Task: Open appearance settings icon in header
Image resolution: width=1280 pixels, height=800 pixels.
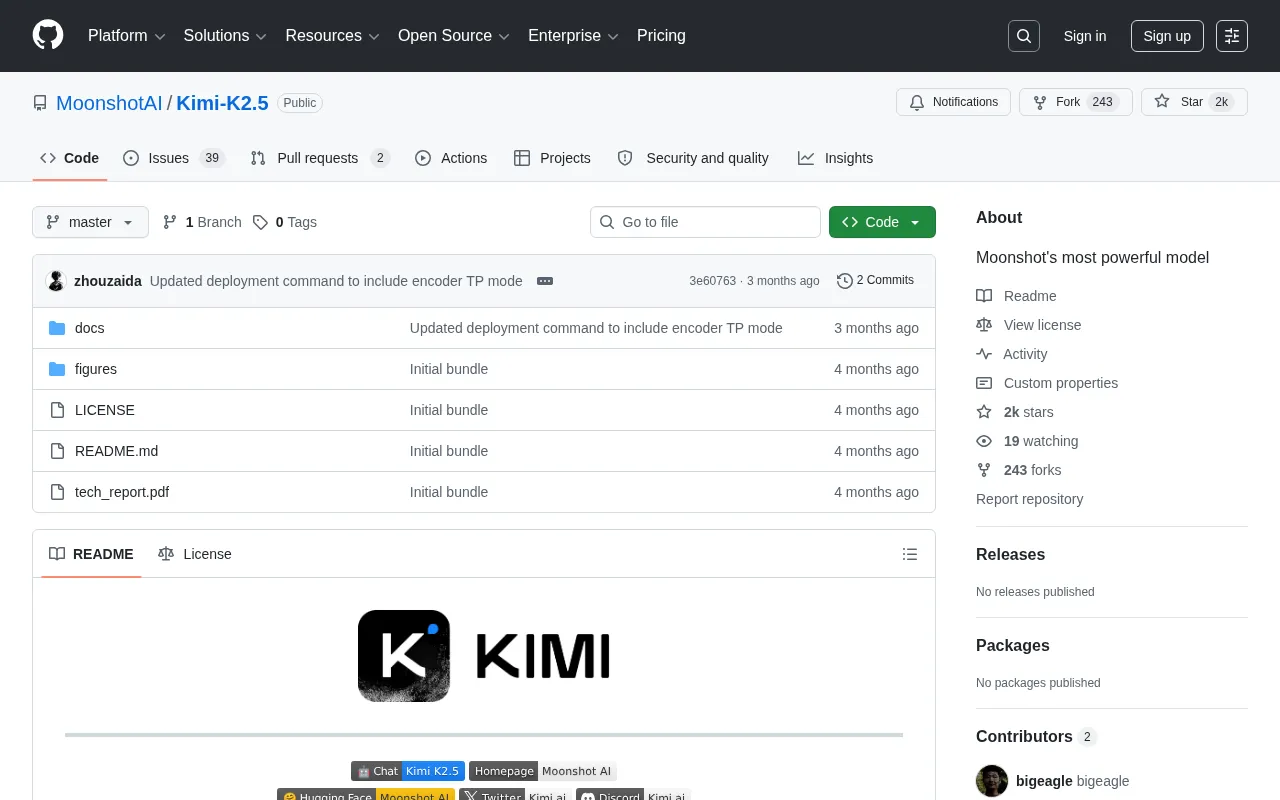Action: (1232, 36)
